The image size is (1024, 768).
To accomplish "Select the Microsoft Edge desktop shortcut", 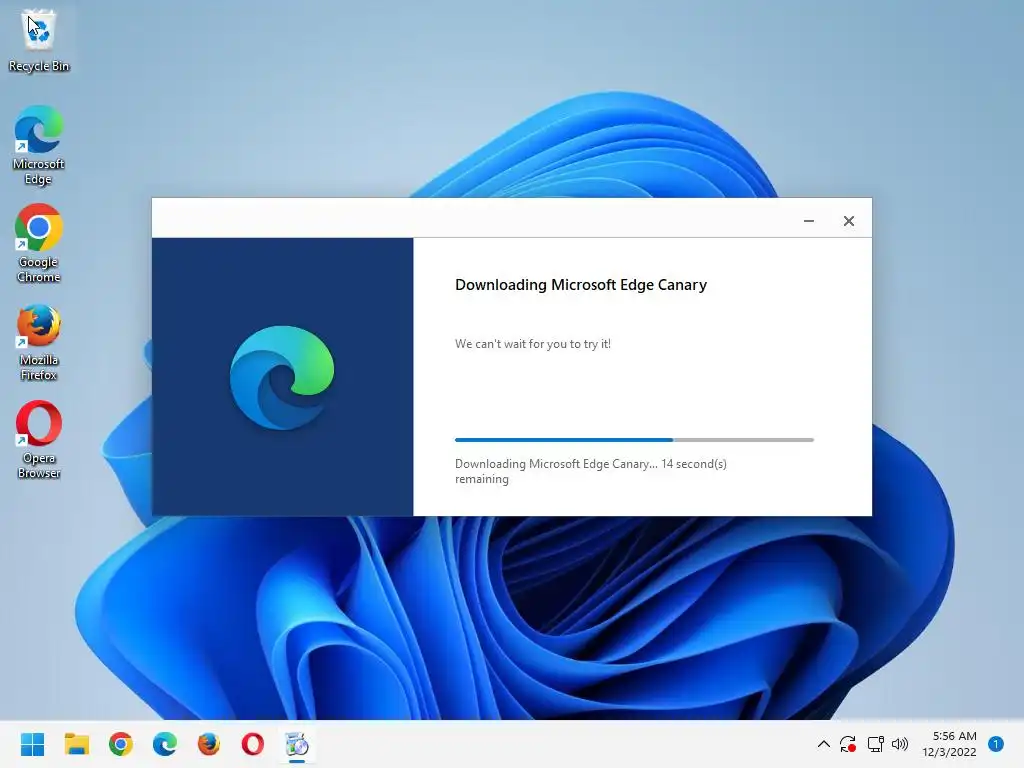I will click(39, 145).
